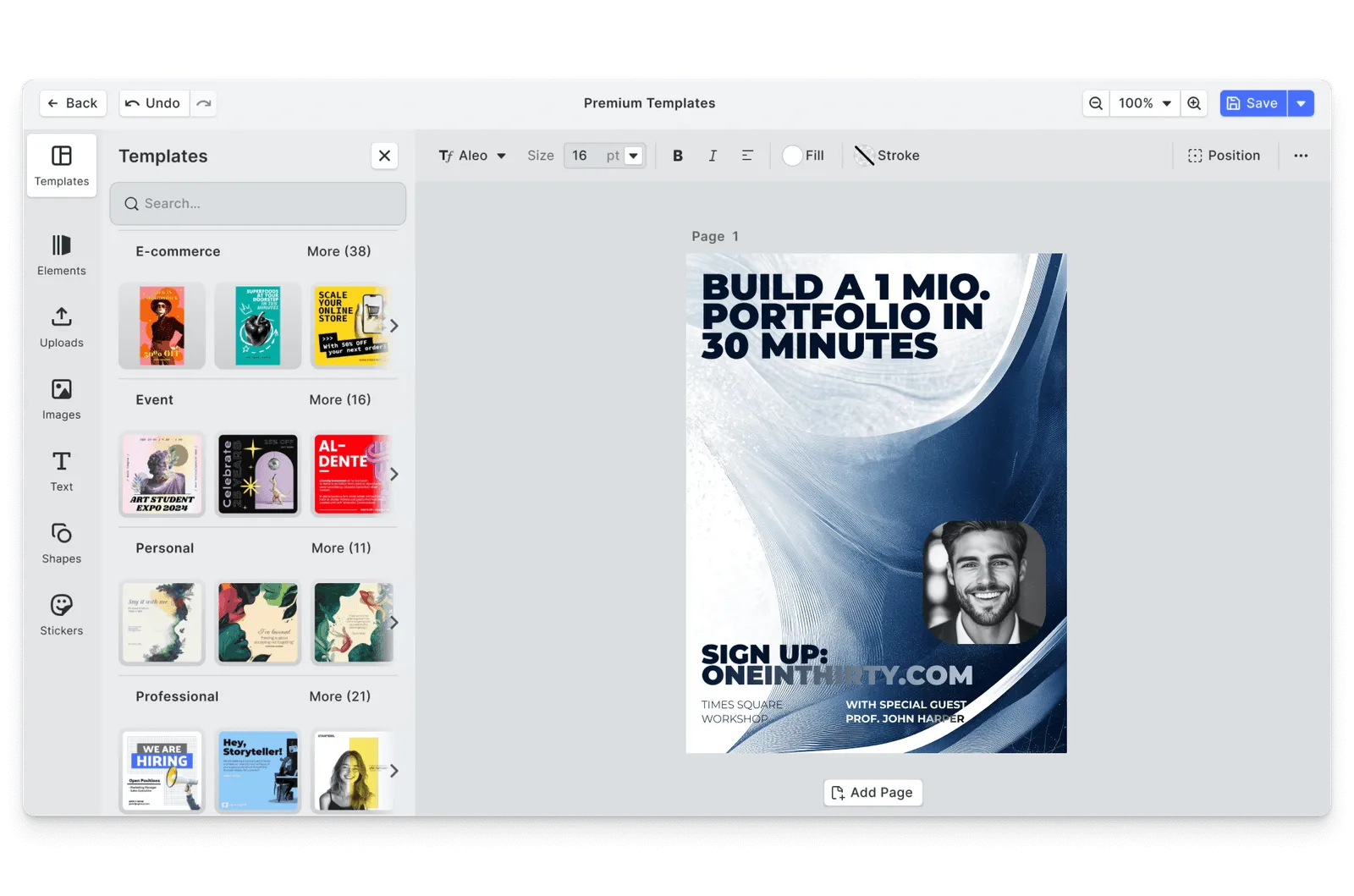Open the Images sidebar panel
This screenshot has width=1354, height=896.
(x=61, y=399)
